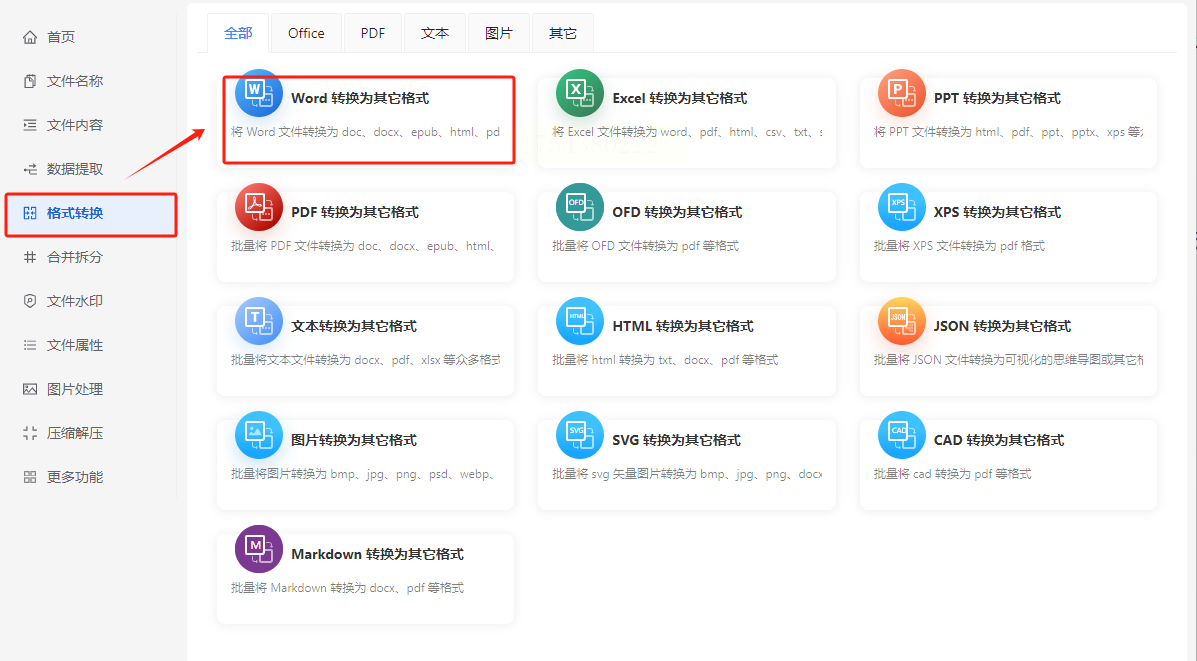This screenshot has height=661, width=1197.
Task: Click the 格式转换 sidebar icon
Action: [30, 213]
